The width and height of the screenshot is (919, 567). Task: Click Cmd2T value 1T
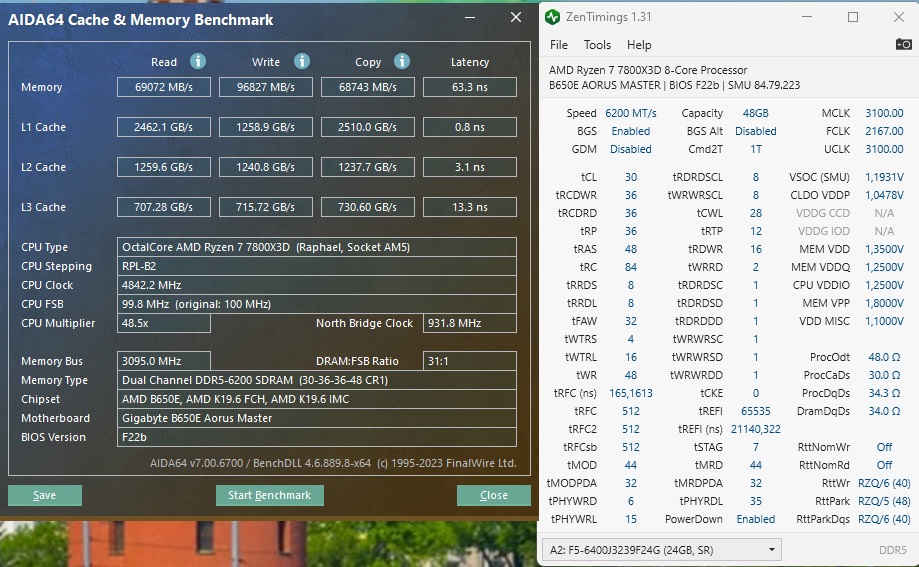tap(755, 149)
